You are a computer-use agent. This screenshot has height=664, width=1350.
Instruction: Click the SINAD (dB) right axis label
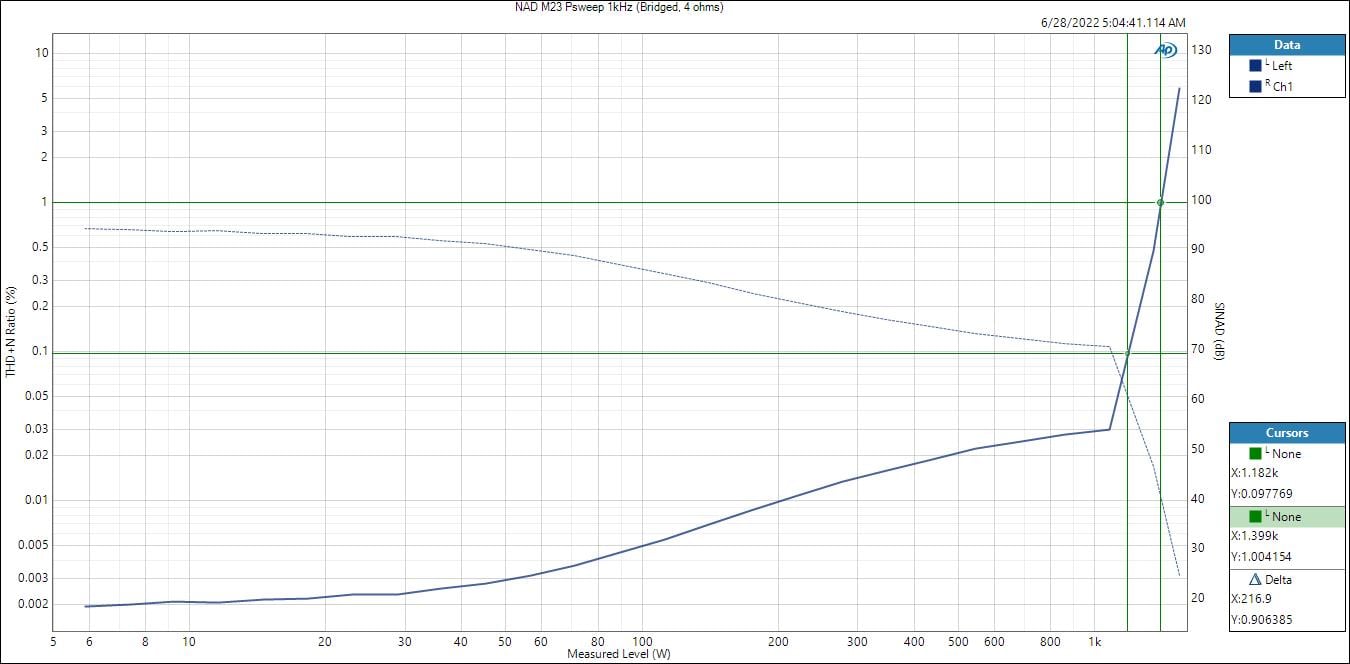click(x=1219, y=331)
